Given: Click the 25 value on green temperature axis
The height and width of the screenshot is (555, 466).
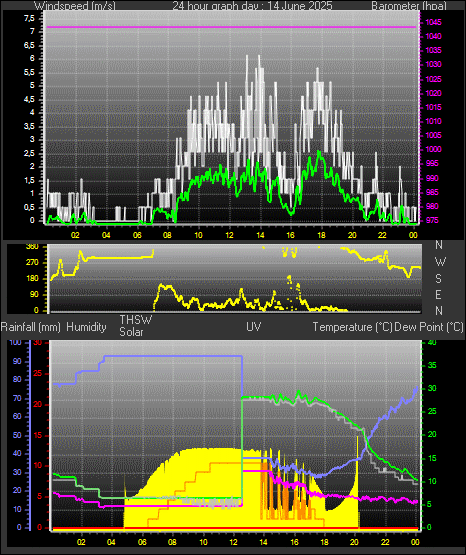Looking at the screenshot, I should pos(432,412).
